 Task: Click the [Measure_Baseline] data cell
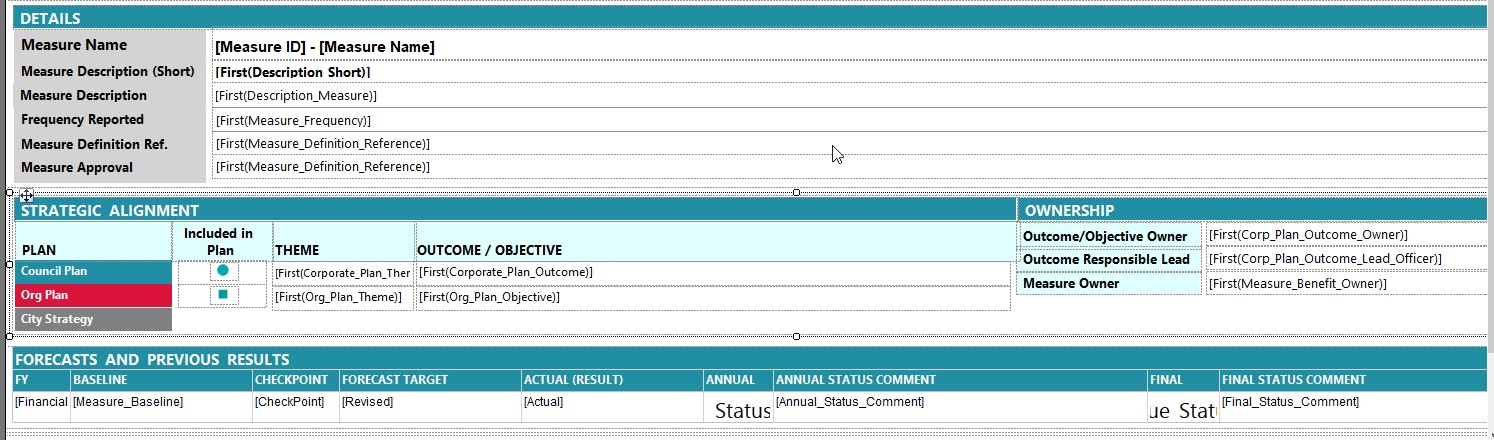click(x=161, y=406)
